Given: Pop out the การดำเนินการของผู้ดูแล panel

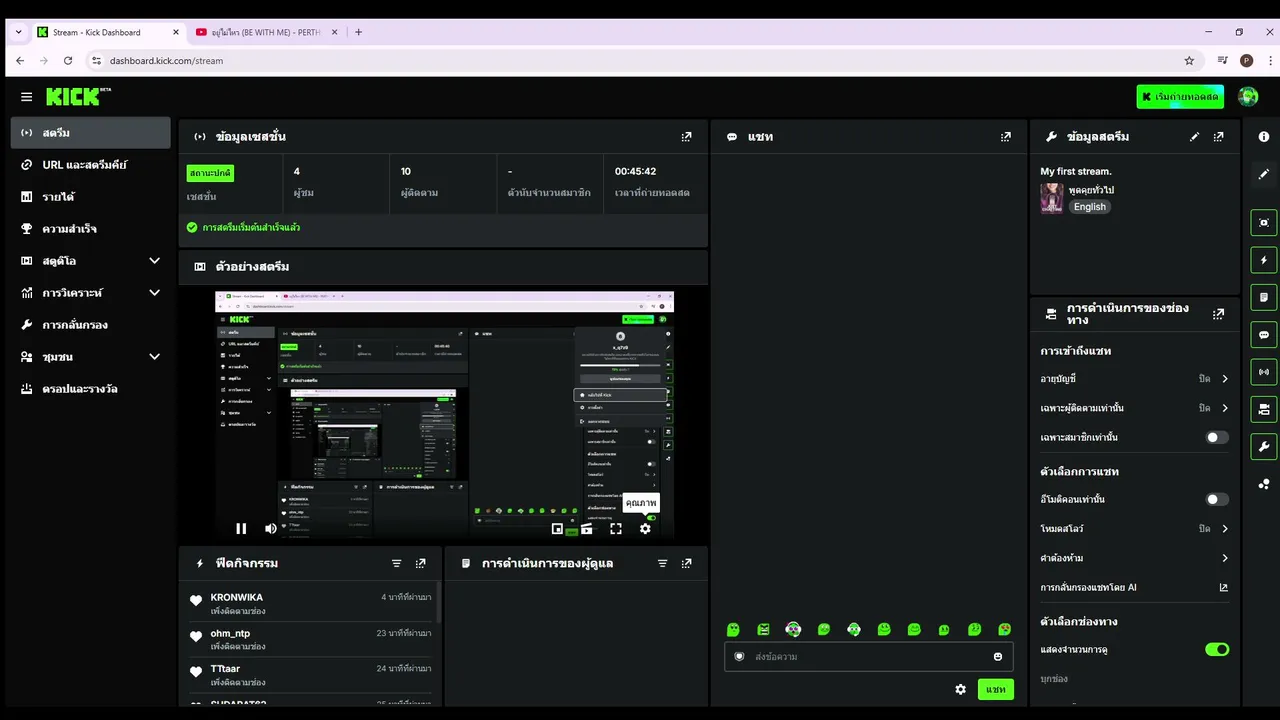Looking at the screenshot, I should click(x=686, y=564).
